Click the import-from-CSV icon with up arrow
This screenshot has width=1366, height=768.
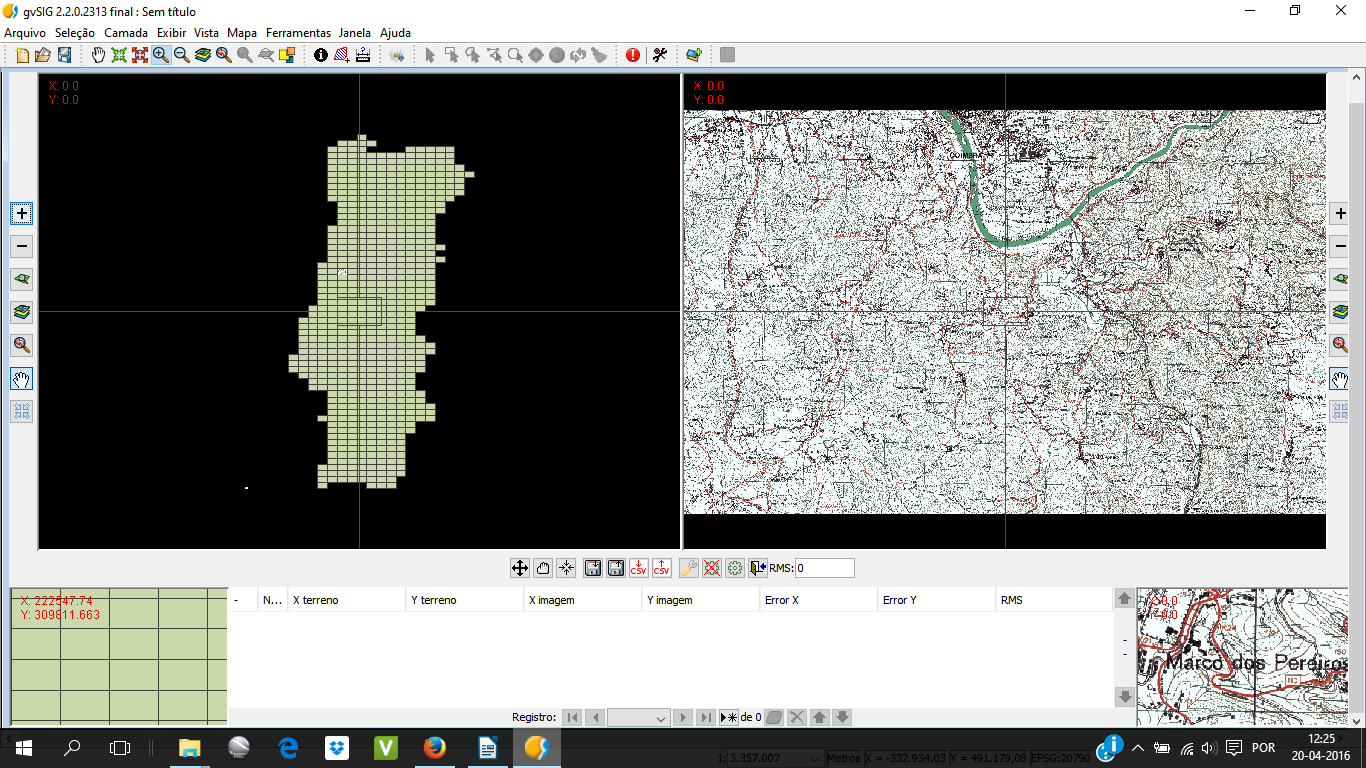click(662, 568)
